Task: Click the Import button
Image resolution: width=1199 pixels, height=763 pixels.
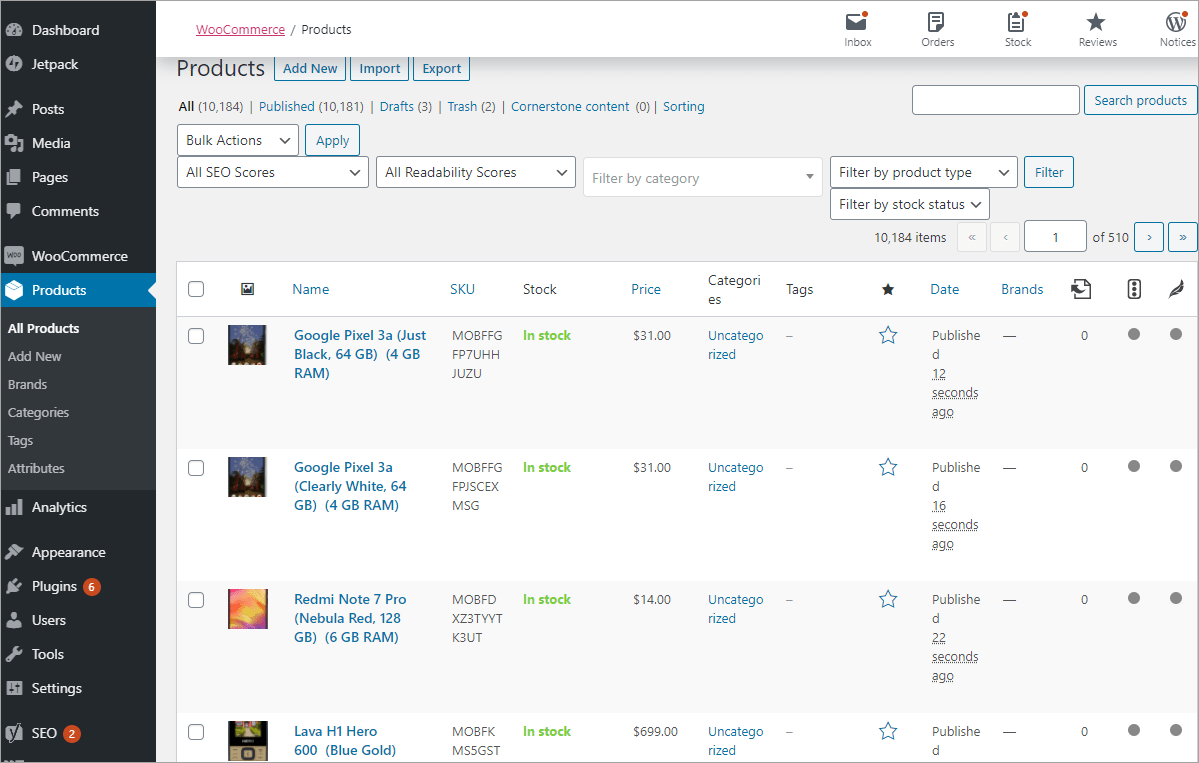Action: point(379,68)
